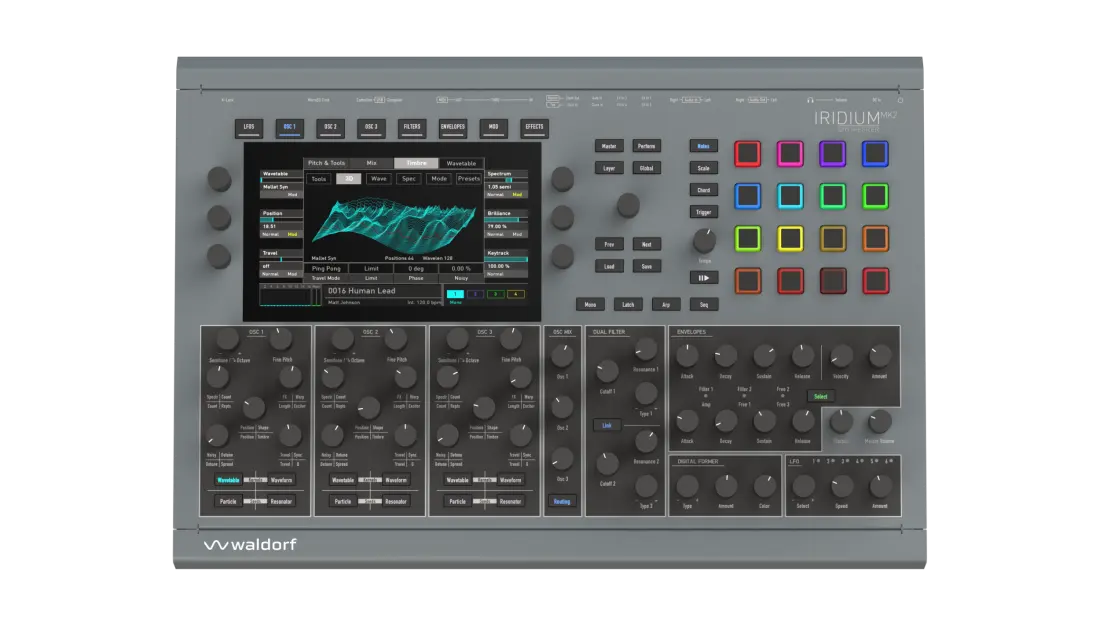Click the Resonance 2 filter knob
Screen dimensions: 1100x619
pyautogui.click(x=645, y=441)
